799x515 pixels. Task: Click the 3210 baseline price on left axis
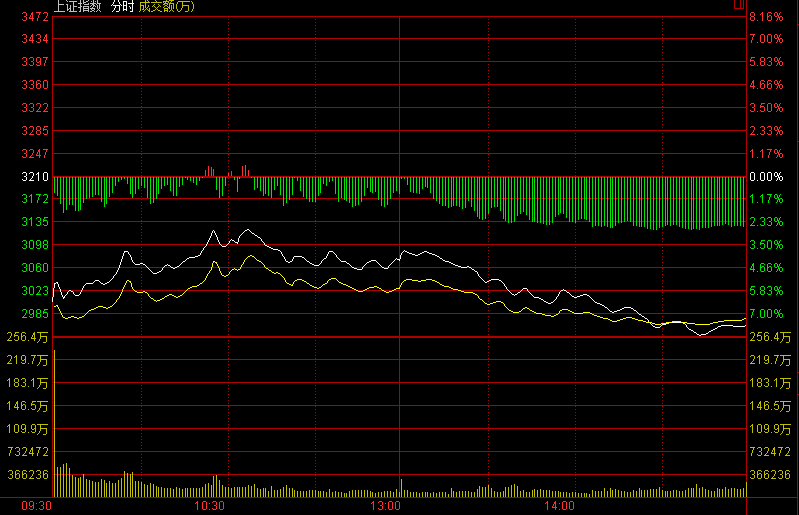pyautogui.click(x=36, y=176)
